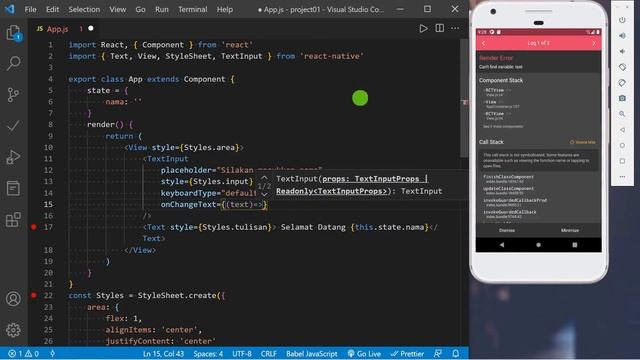Click the emulator power button
Viewport: 640px width, 360px height.
[x=622, y=20]
